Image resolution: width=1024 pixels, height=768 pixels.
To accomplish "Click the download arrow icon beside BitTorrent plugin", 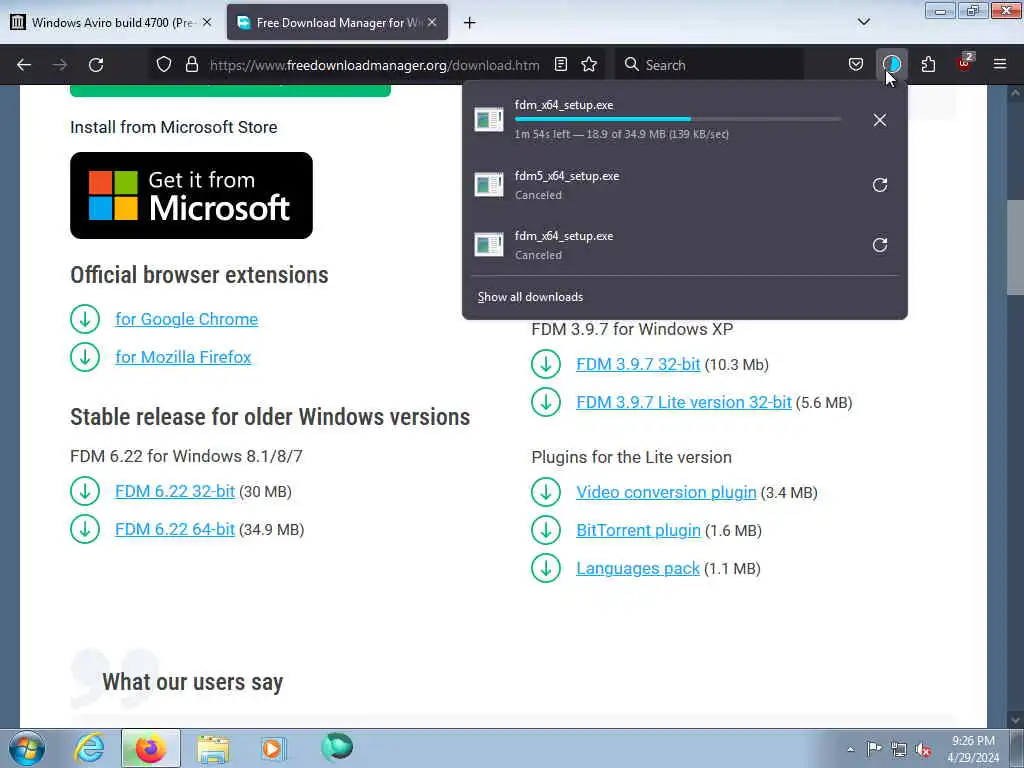I will pyautogui.click(x=546, y=530).
